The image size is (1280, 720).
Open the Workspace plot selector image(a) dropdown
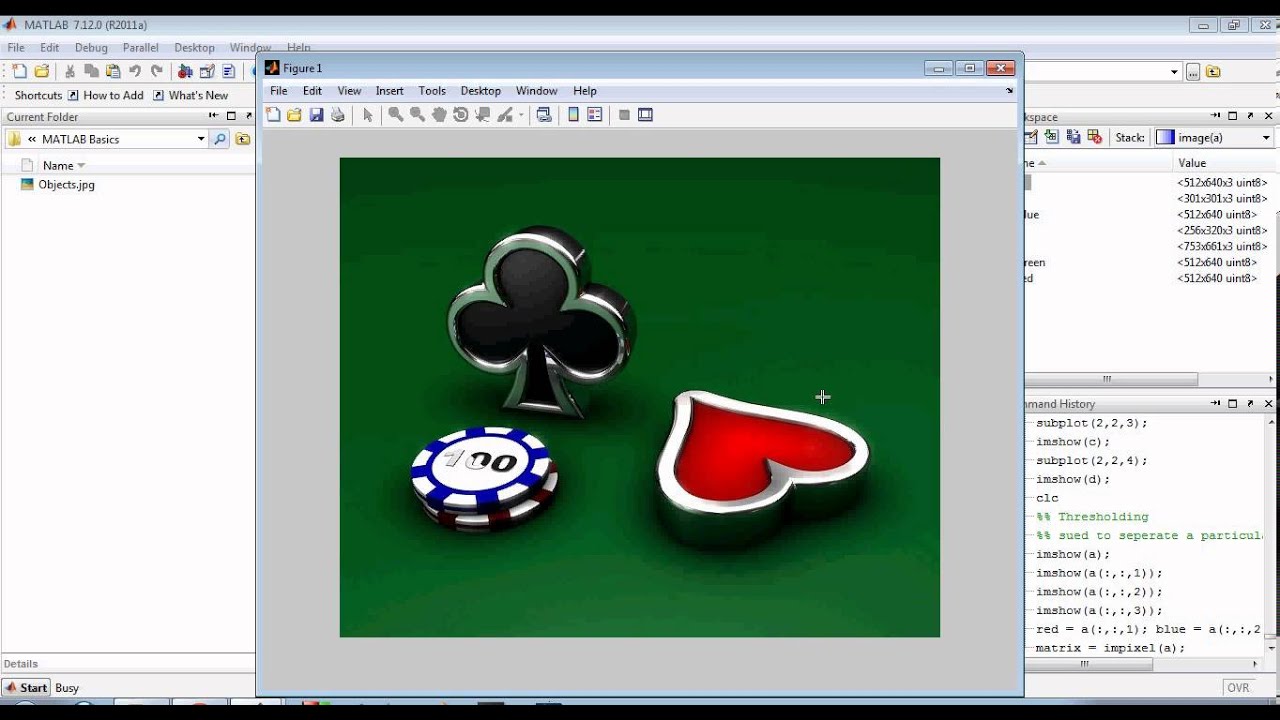[x=1266, y=138]
